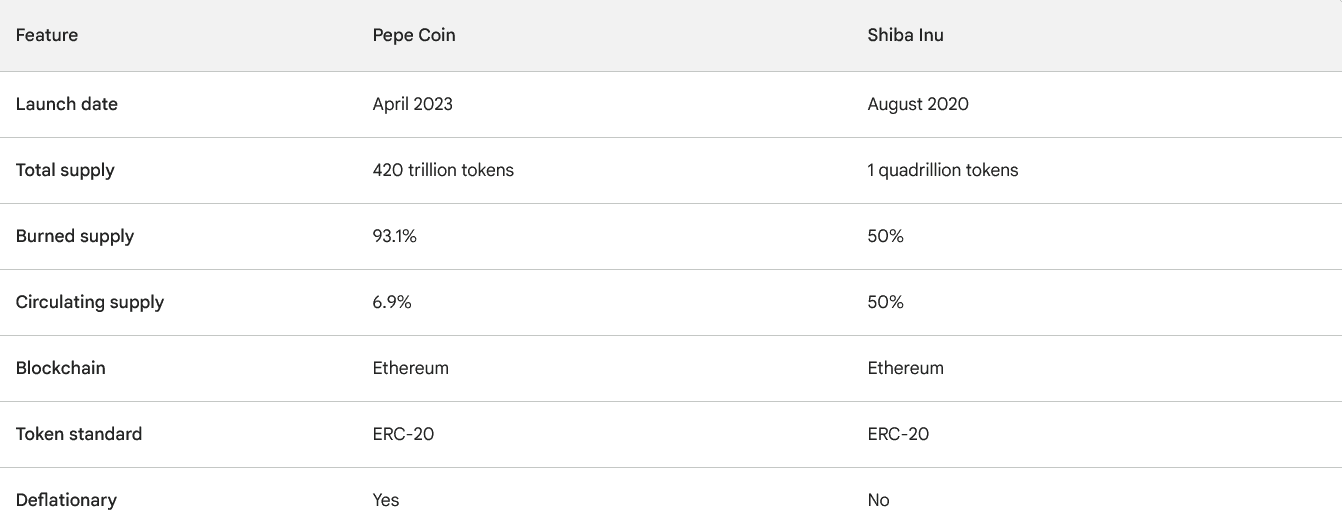The height and width of the screenshot is (531, 1342).
Task: Click the "Shiba Inu" column header
Action: point(905,35)
